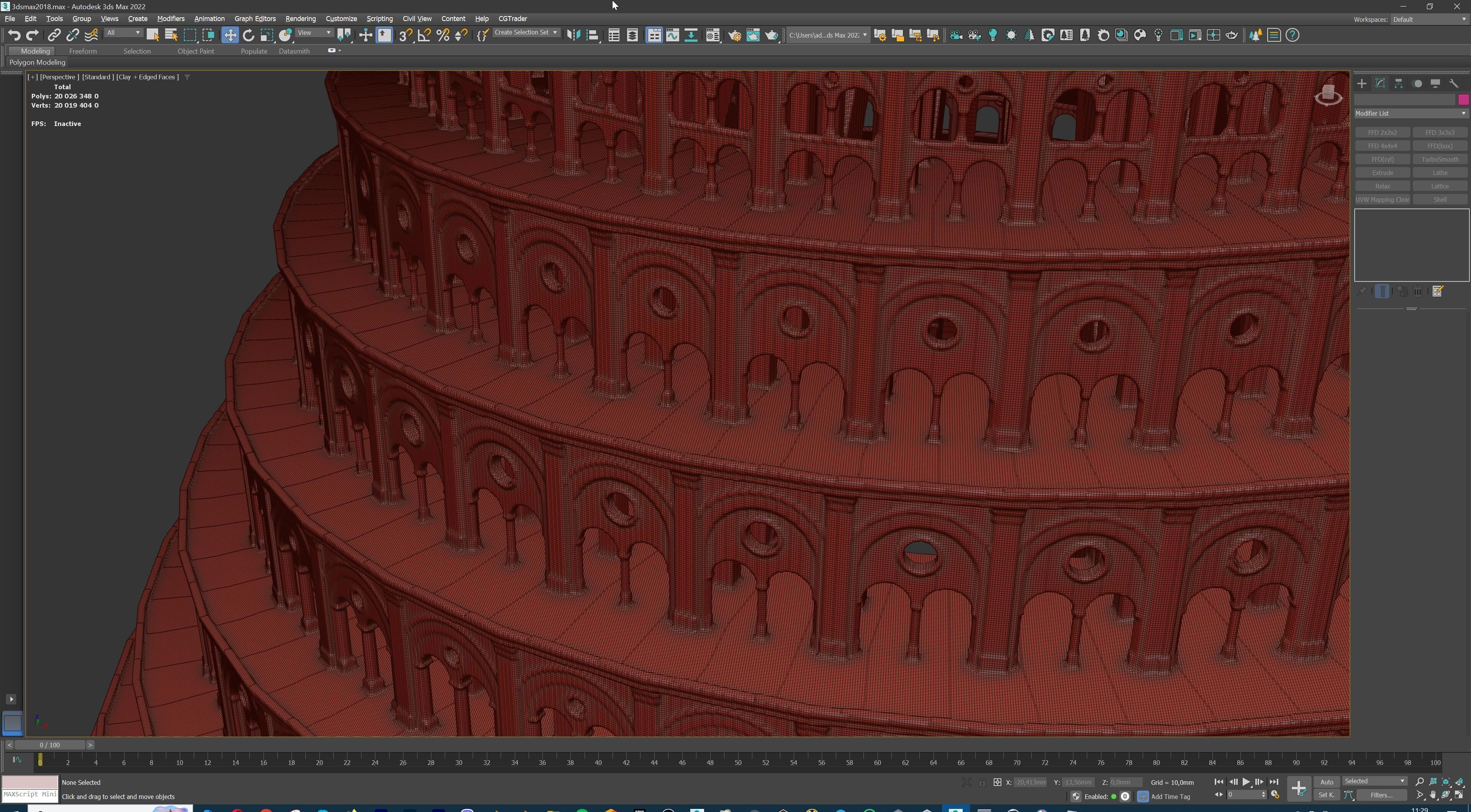This screenshot has width=1471, height=812.
Task: Click the Mirror tool icon
Action: [573, 35]
